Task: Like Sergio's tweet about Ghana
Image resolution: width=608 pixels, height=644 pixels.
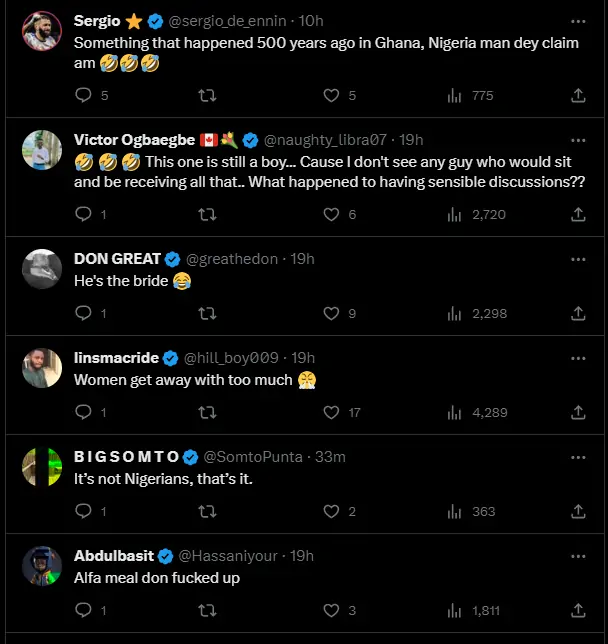Action: tap(331, 96)
